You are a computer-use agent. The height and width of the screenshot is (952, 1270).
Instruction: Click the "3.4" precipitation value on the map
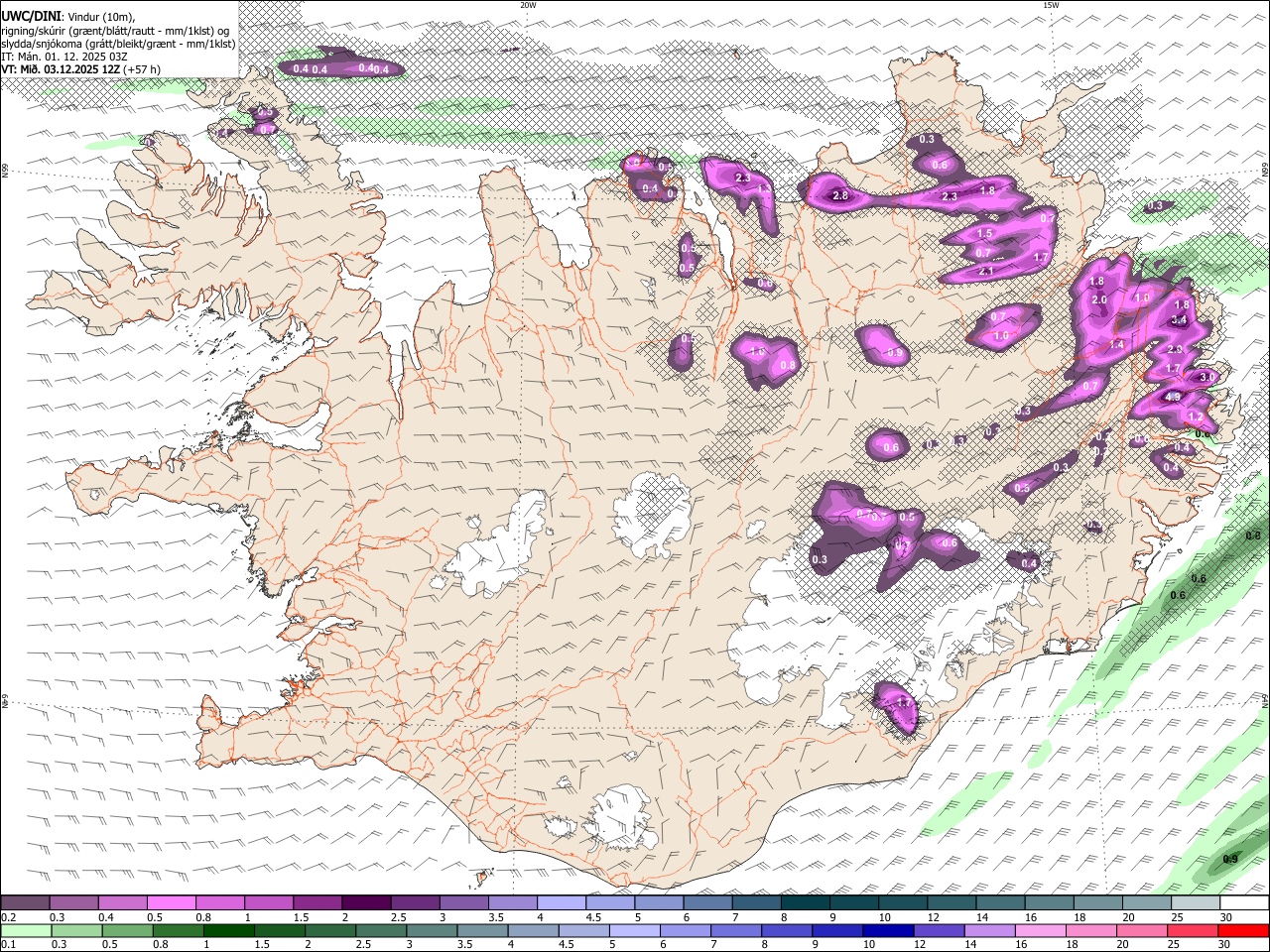point(1179,320)
